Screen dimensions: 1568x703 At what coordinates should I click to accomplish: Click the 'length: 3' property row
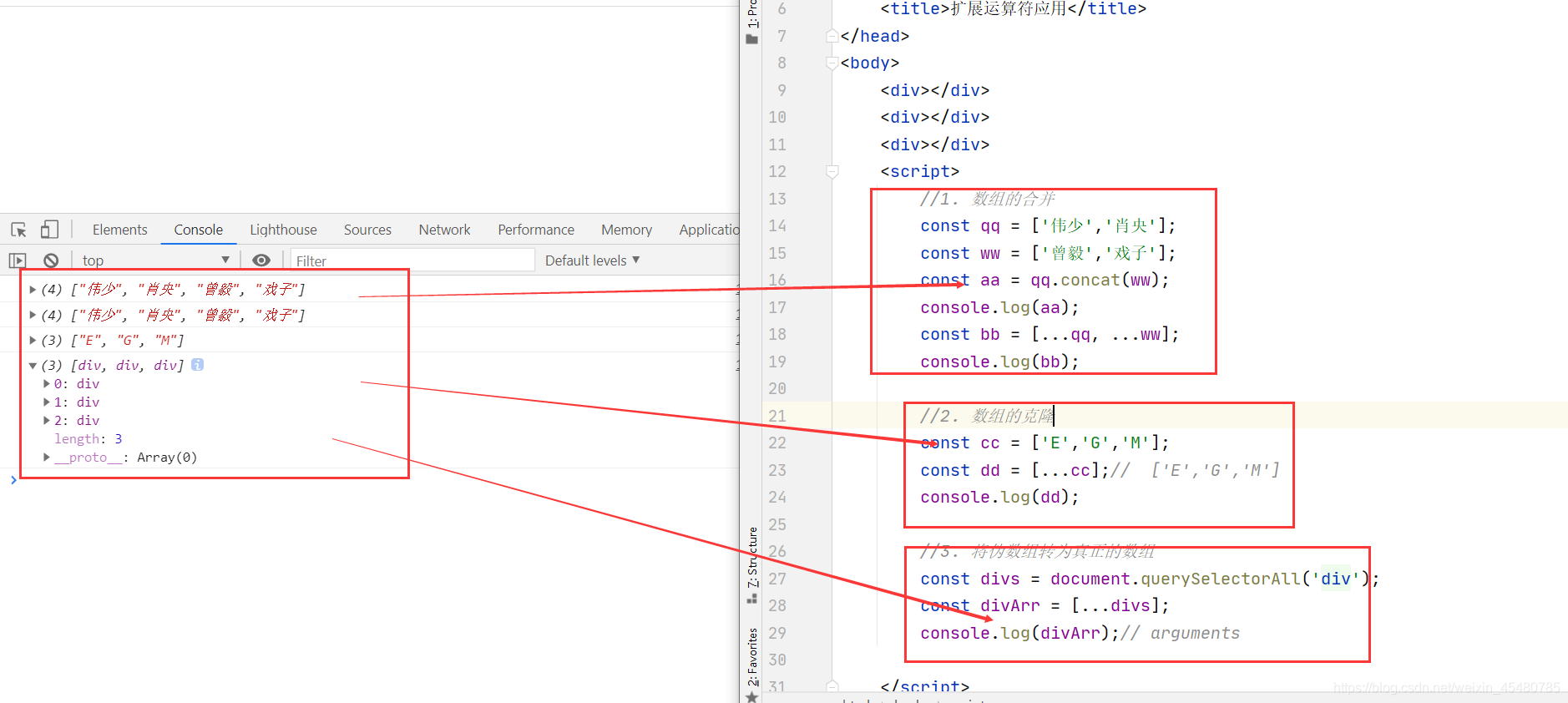click(x=89, y=438)
